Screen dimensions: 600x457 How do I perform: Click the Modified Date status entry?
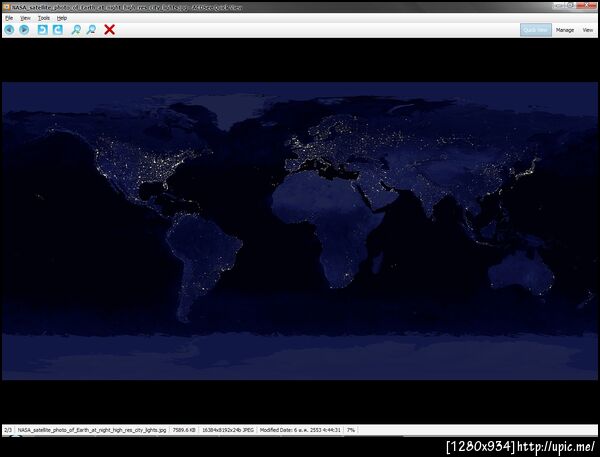click(300, 430)
